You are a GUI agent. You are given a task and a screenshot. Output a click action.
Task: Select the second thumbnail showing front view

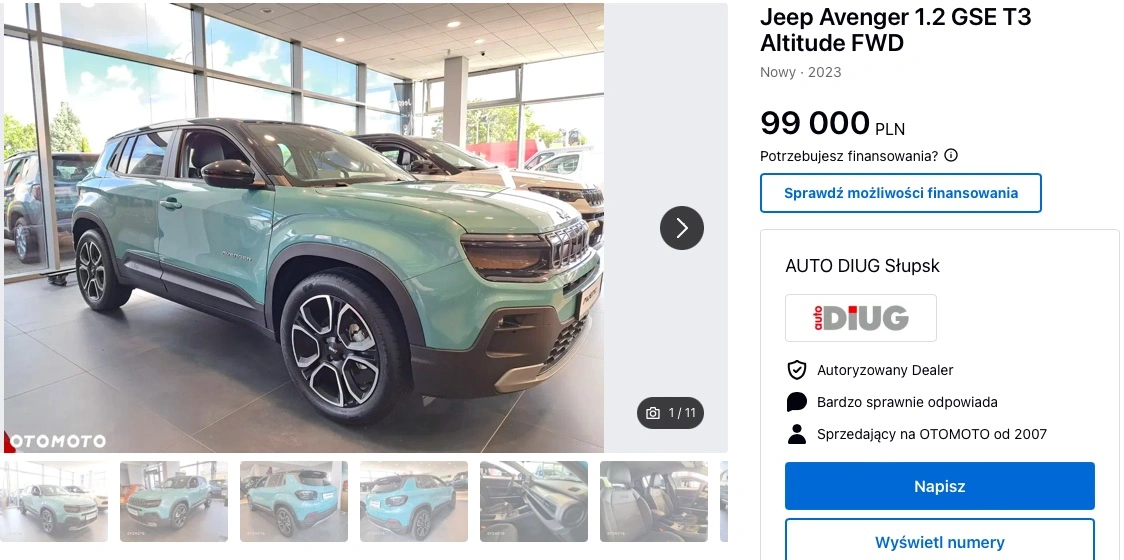click(173, 501)
